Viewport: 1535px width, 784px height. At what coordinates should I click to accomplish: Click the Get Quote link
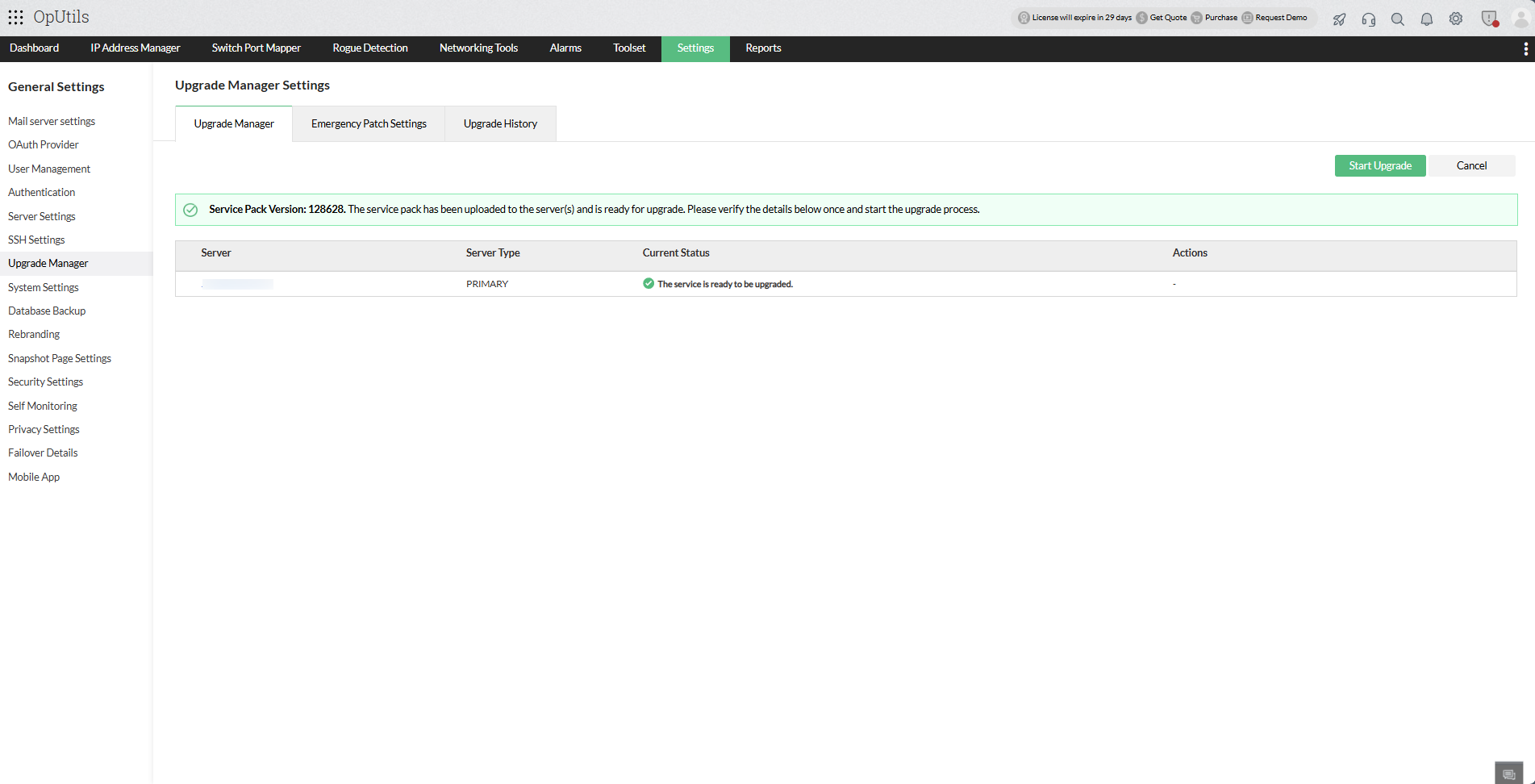click(1162, 18)
